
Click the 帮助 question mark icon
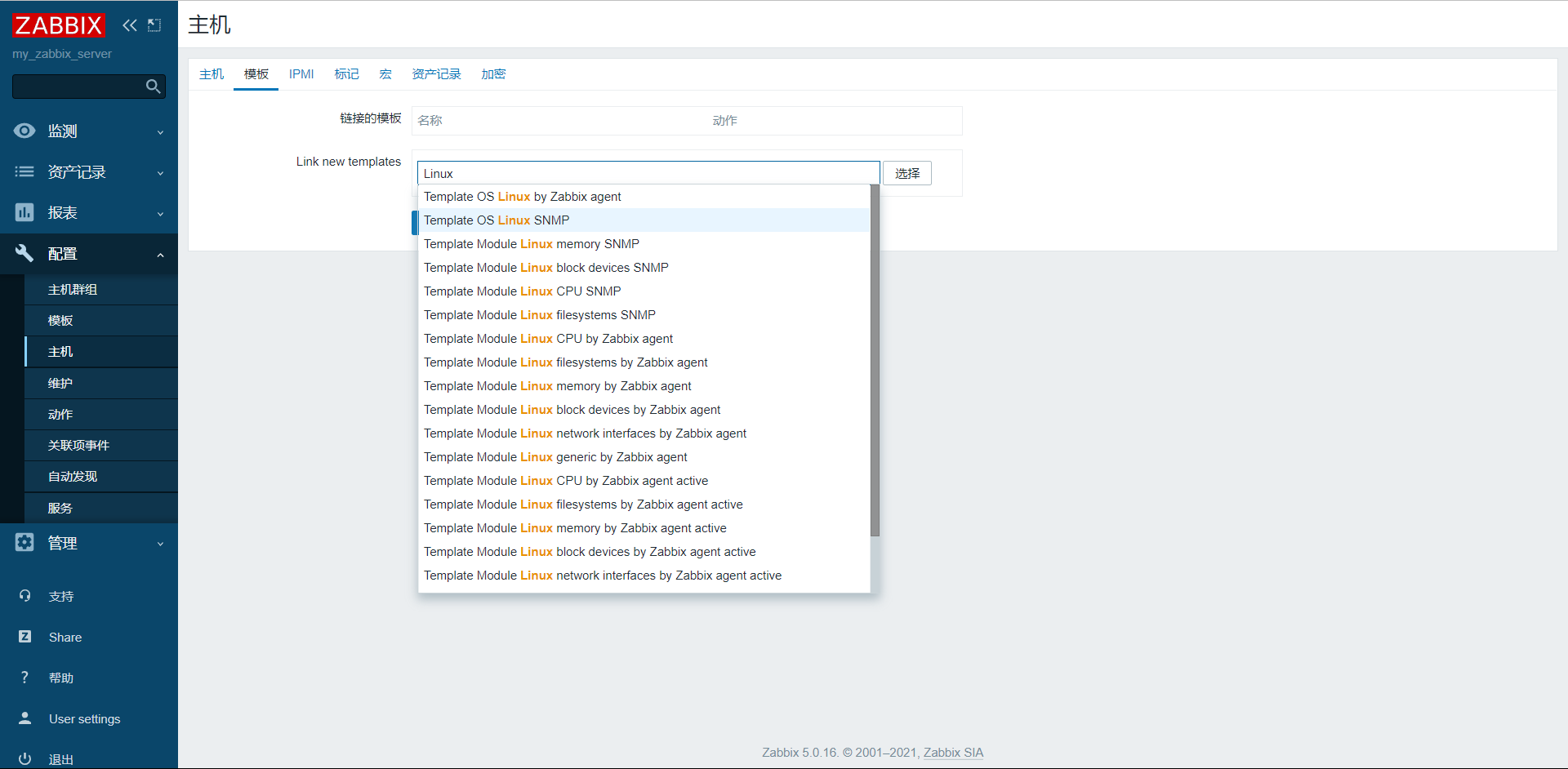(24, 678)
